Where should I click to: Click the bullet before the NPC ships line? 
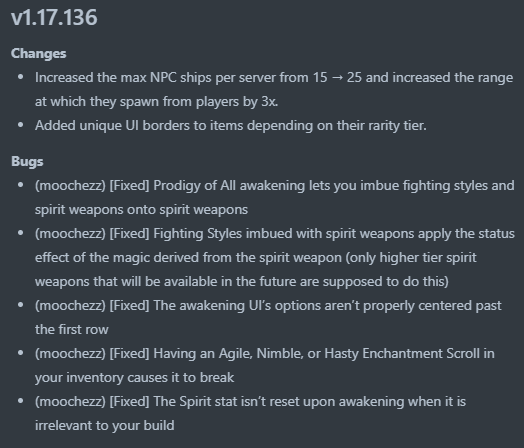click(21, 77)
